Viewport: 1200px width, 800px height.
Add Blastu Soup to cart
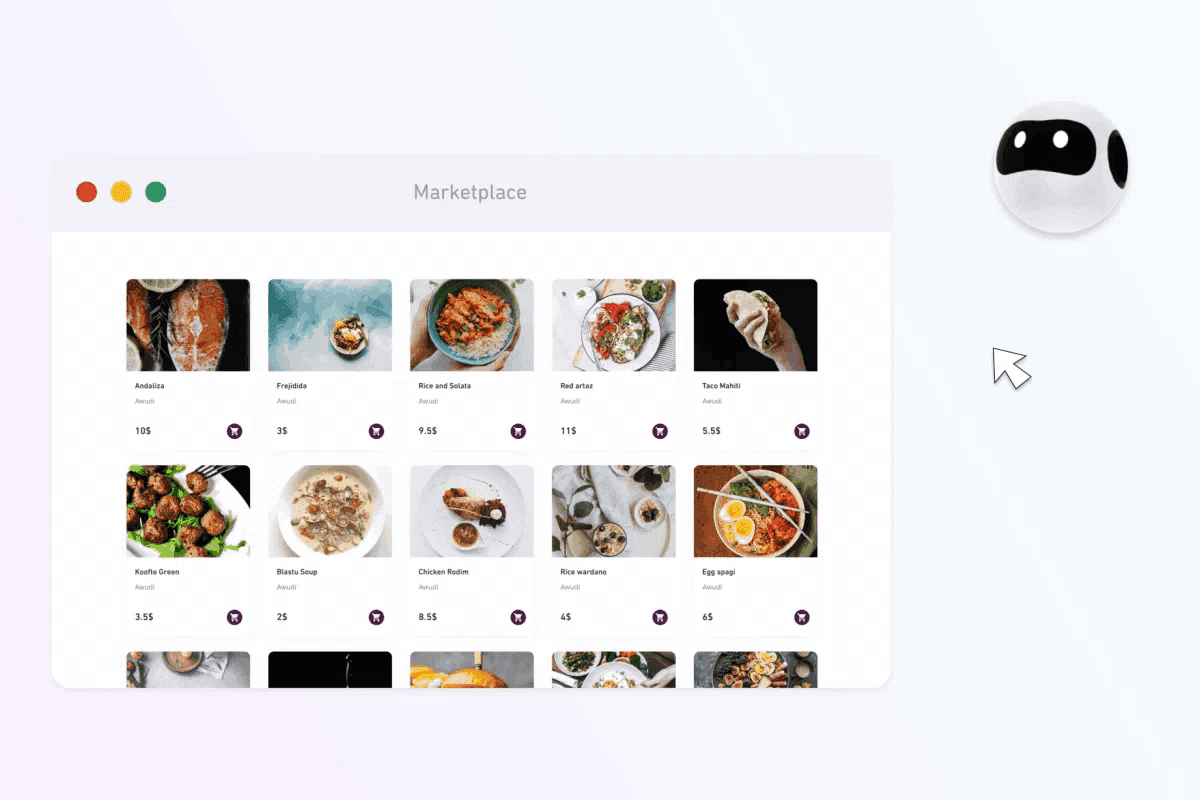[376, 617]
